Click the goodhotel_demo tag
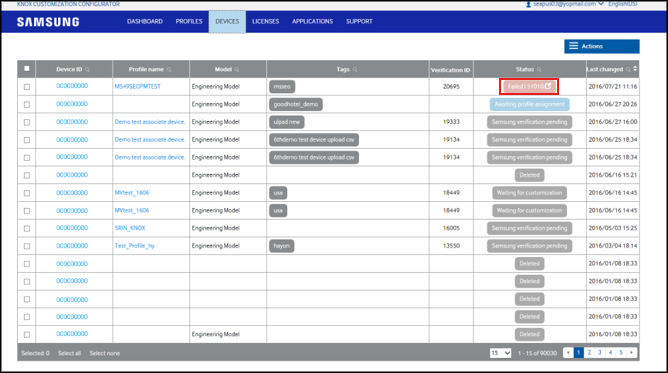 tap(296, 104)
